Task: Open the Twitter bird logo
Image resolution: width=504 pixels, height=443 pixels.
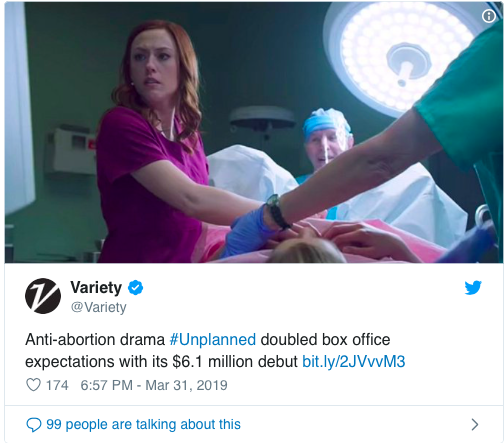Action: point(473,288)
